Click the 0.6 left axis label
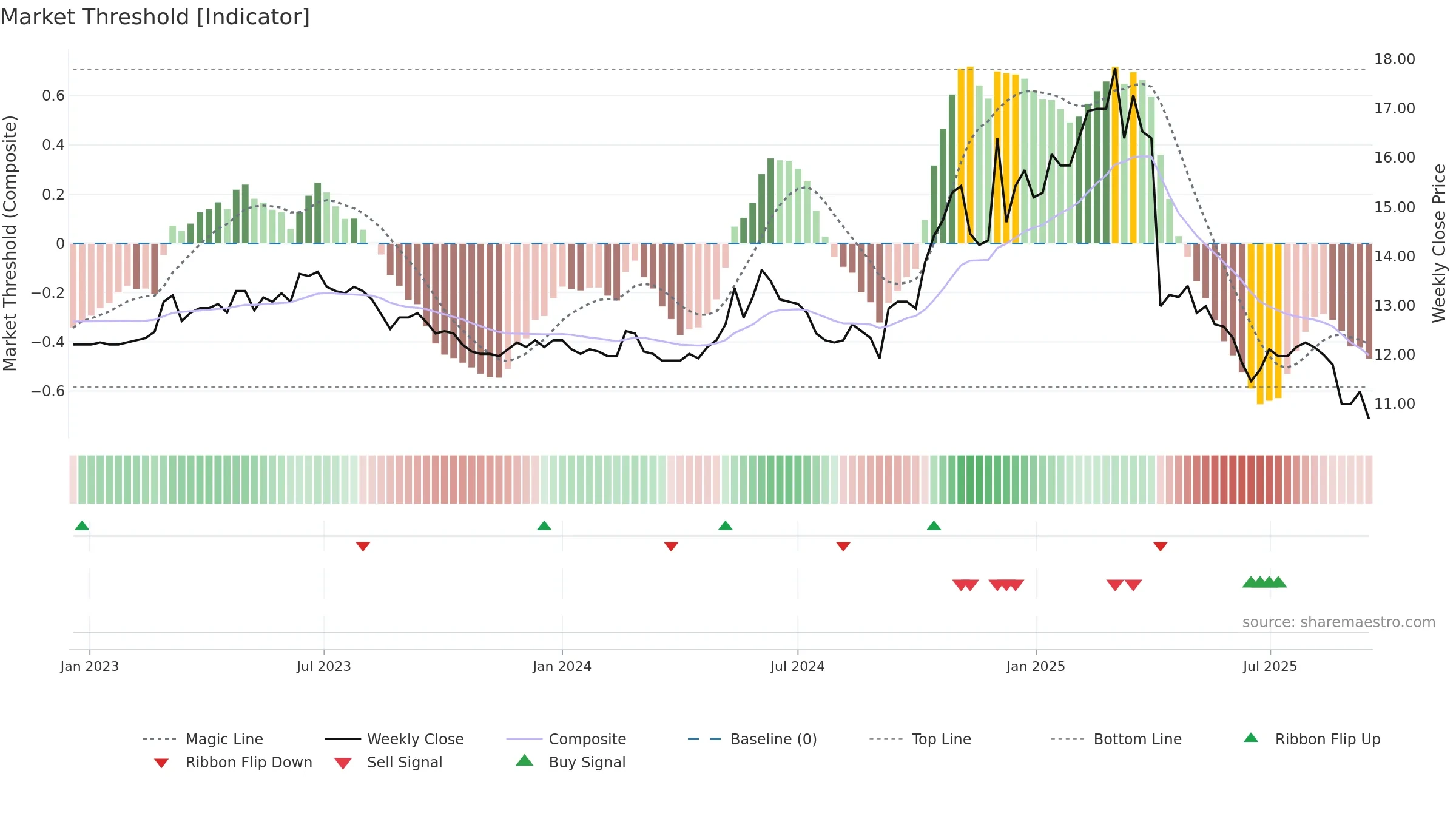Image resolution: width=1456 pixels, height=819 pixels. click(53, 96)
